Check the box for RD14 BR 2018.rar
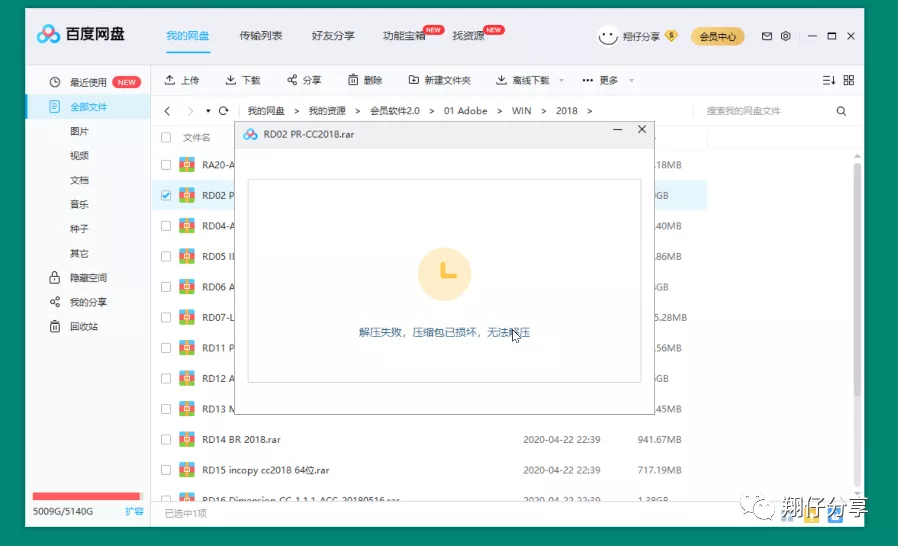 [x=166, y=439]
